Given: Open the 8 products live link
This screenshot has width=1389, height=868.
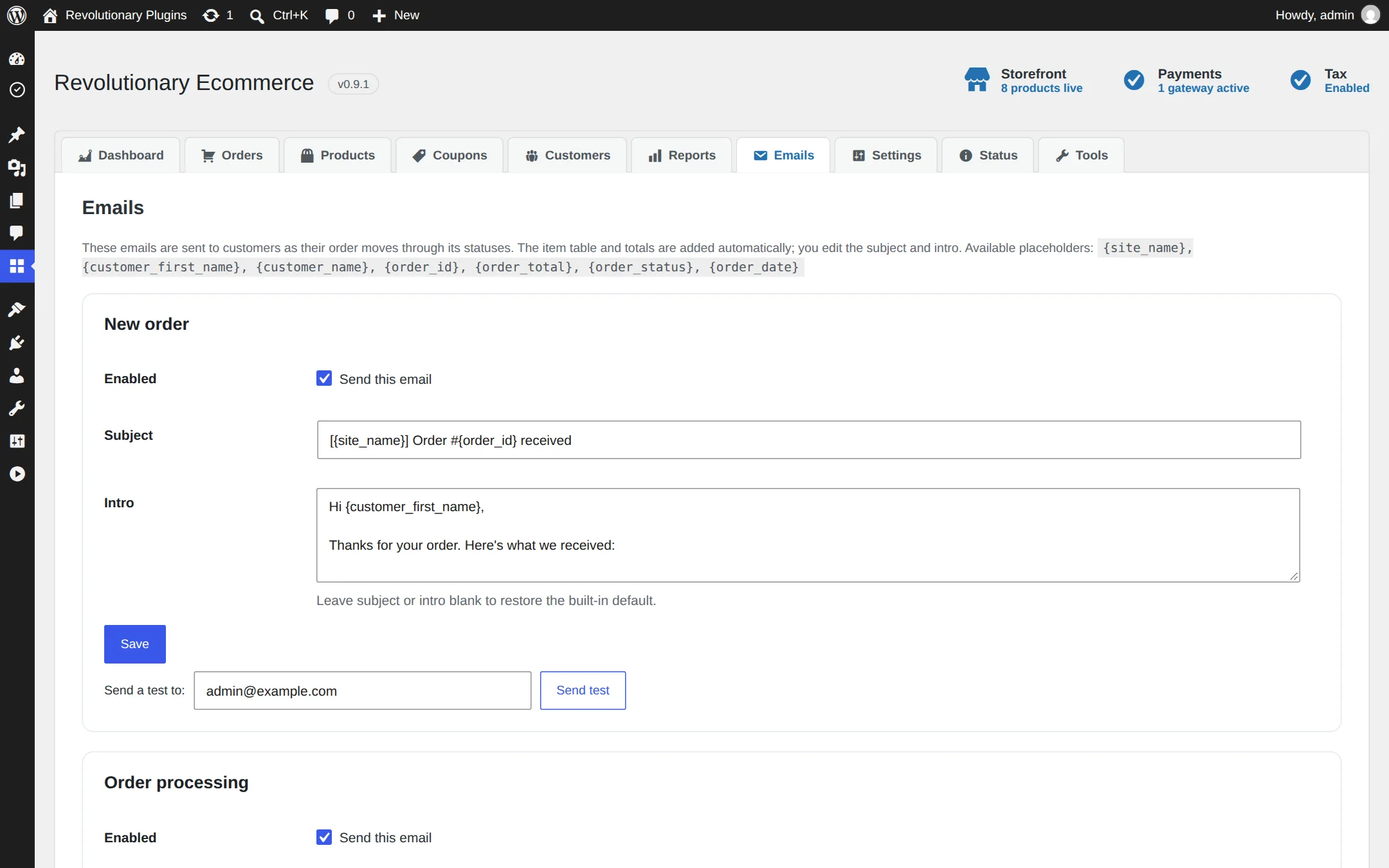Looking at the screenshot, I should click(x=1041, y=88).
